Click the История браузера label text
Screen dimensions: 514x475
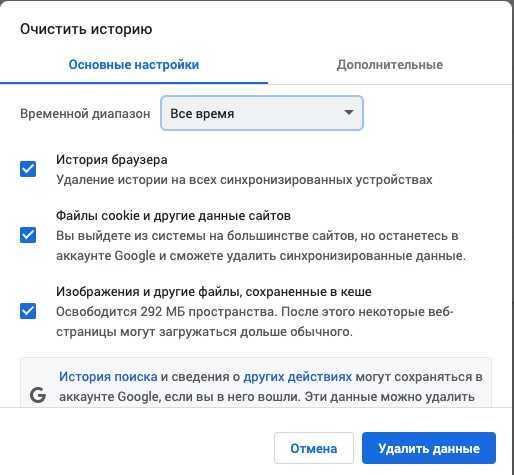click(x=112, y=160)
